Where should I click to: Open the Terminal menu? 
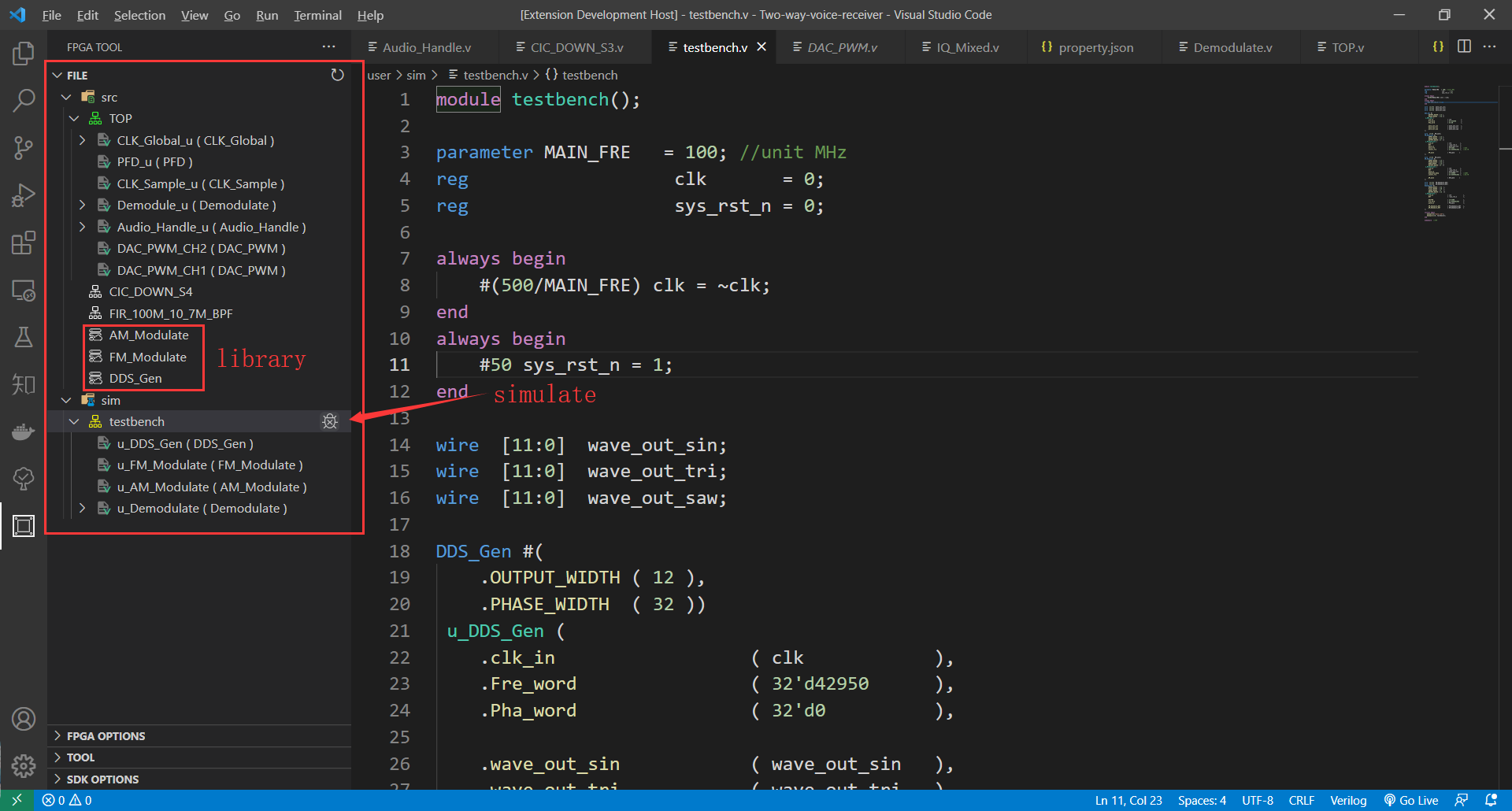point(317,15)
